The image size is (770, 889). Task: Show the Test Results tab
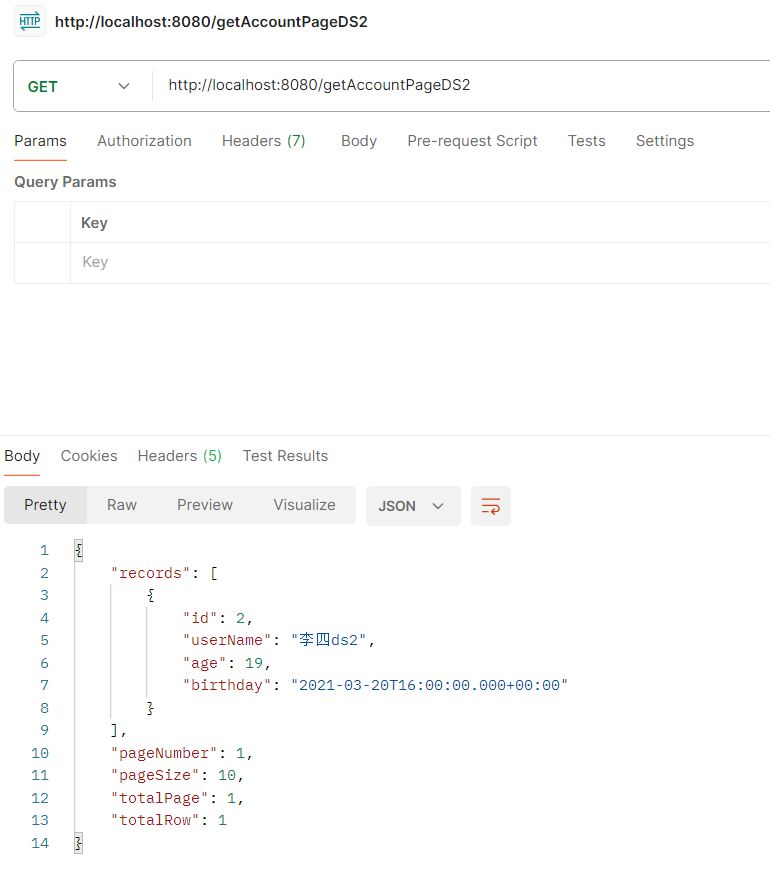[285, 456]
